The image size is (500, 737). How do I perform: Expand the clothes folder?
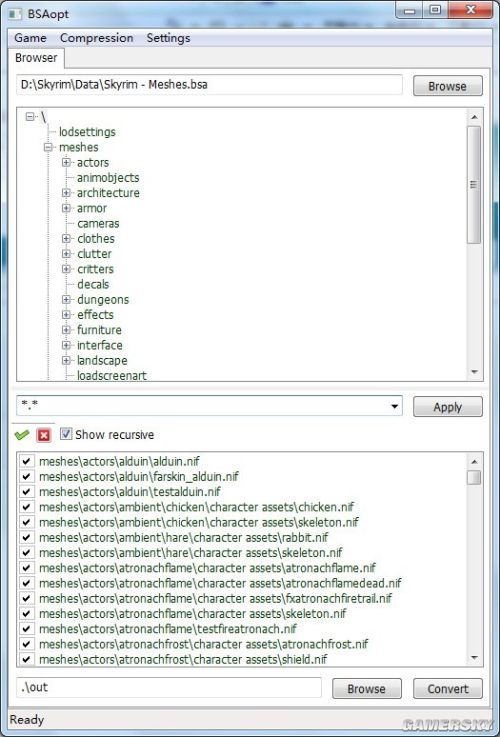coord(66,238)
